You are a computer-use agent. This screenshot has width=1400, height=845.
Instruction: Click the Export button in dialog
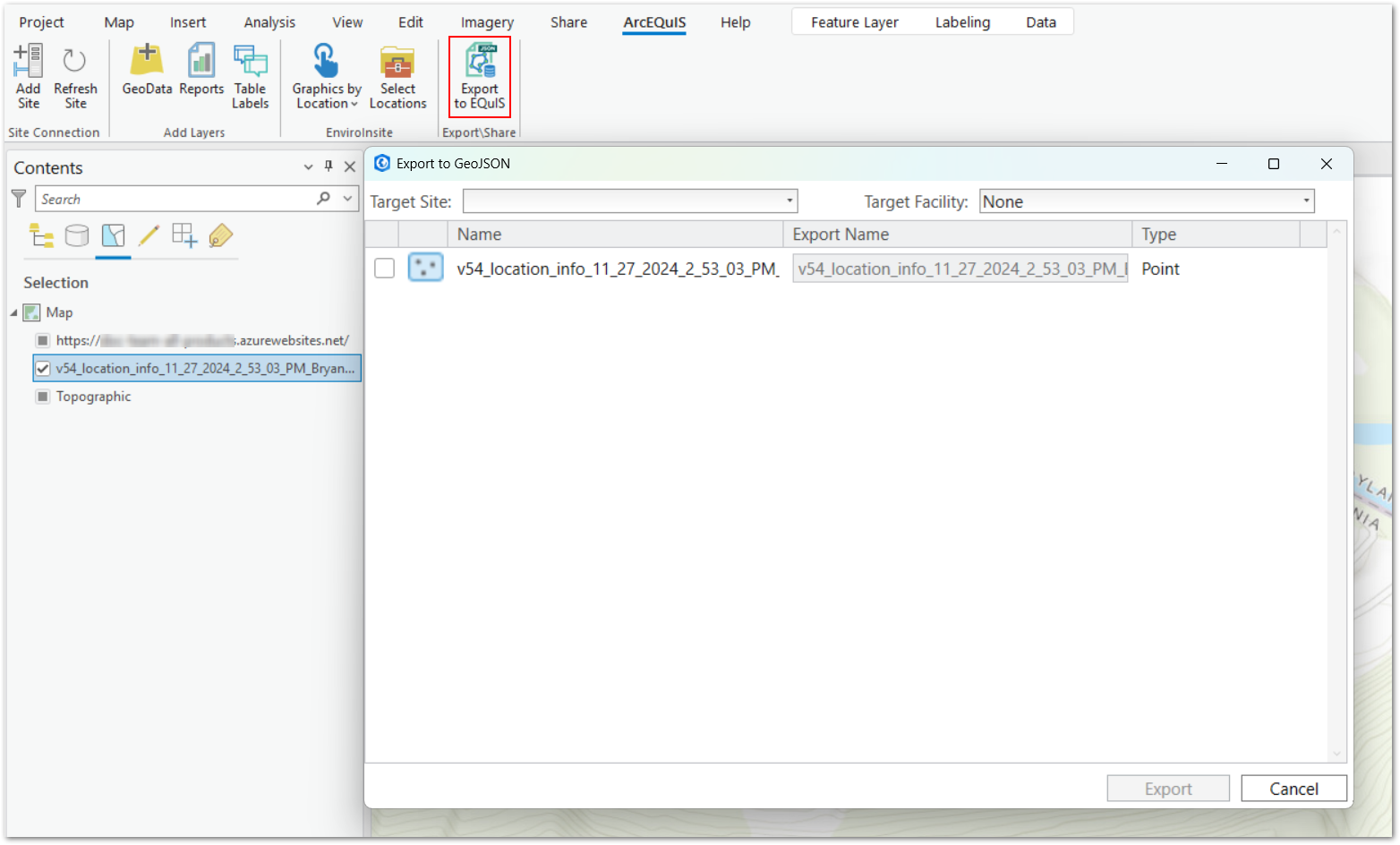tap(1168, 789)
